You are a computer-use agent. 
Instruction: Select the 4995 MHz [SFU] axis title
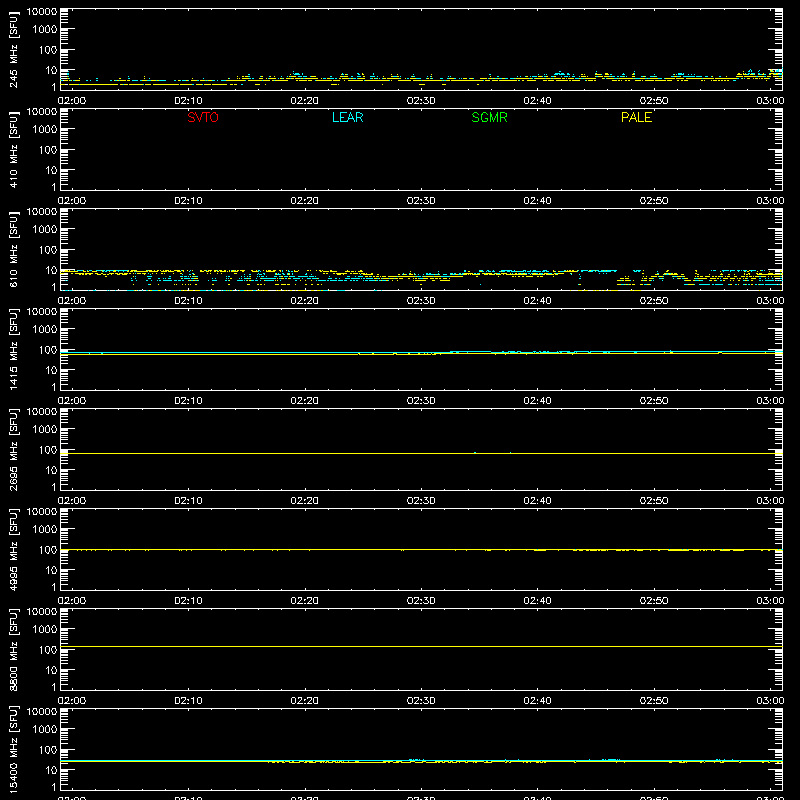coord(13,549)
